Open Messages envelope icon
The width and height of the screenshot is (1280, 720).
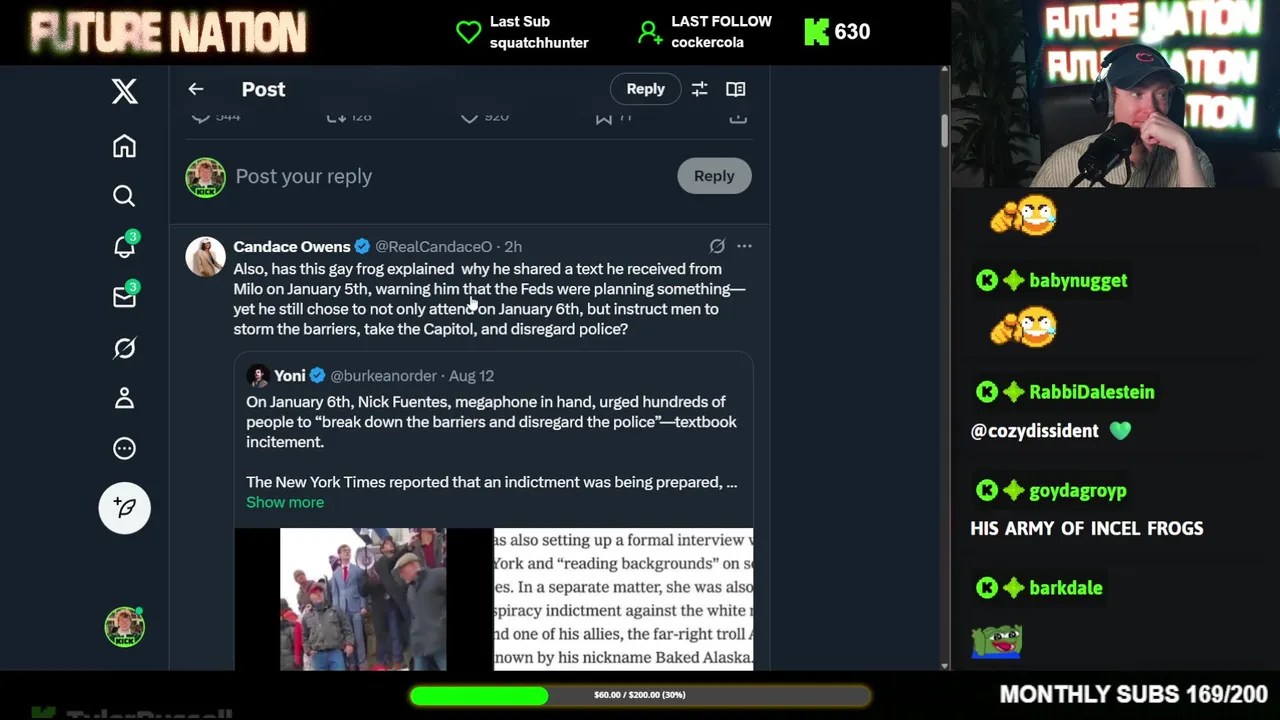point(124,297)
